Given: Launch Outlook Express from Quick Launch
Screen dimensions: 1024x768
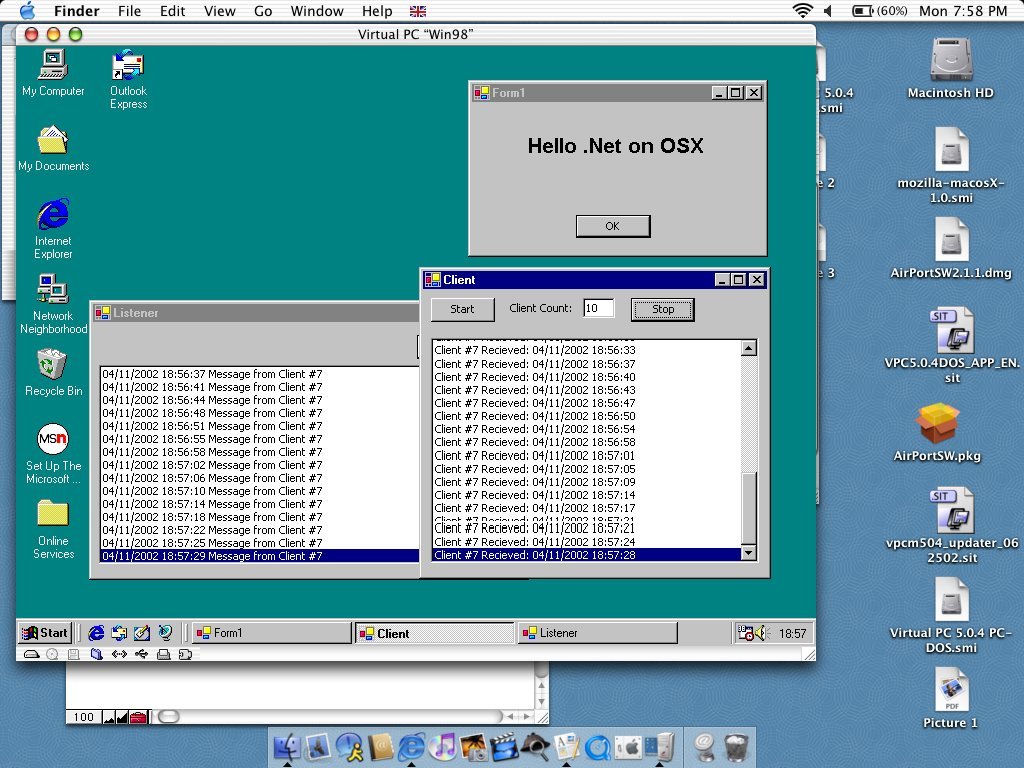Looking at the screenshot, I should pyautogui.click(x=119, y=633).
